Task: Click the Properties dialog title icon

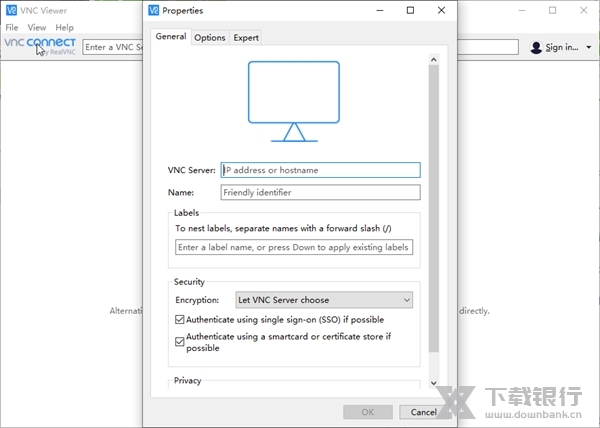Action: click(153, 11)
